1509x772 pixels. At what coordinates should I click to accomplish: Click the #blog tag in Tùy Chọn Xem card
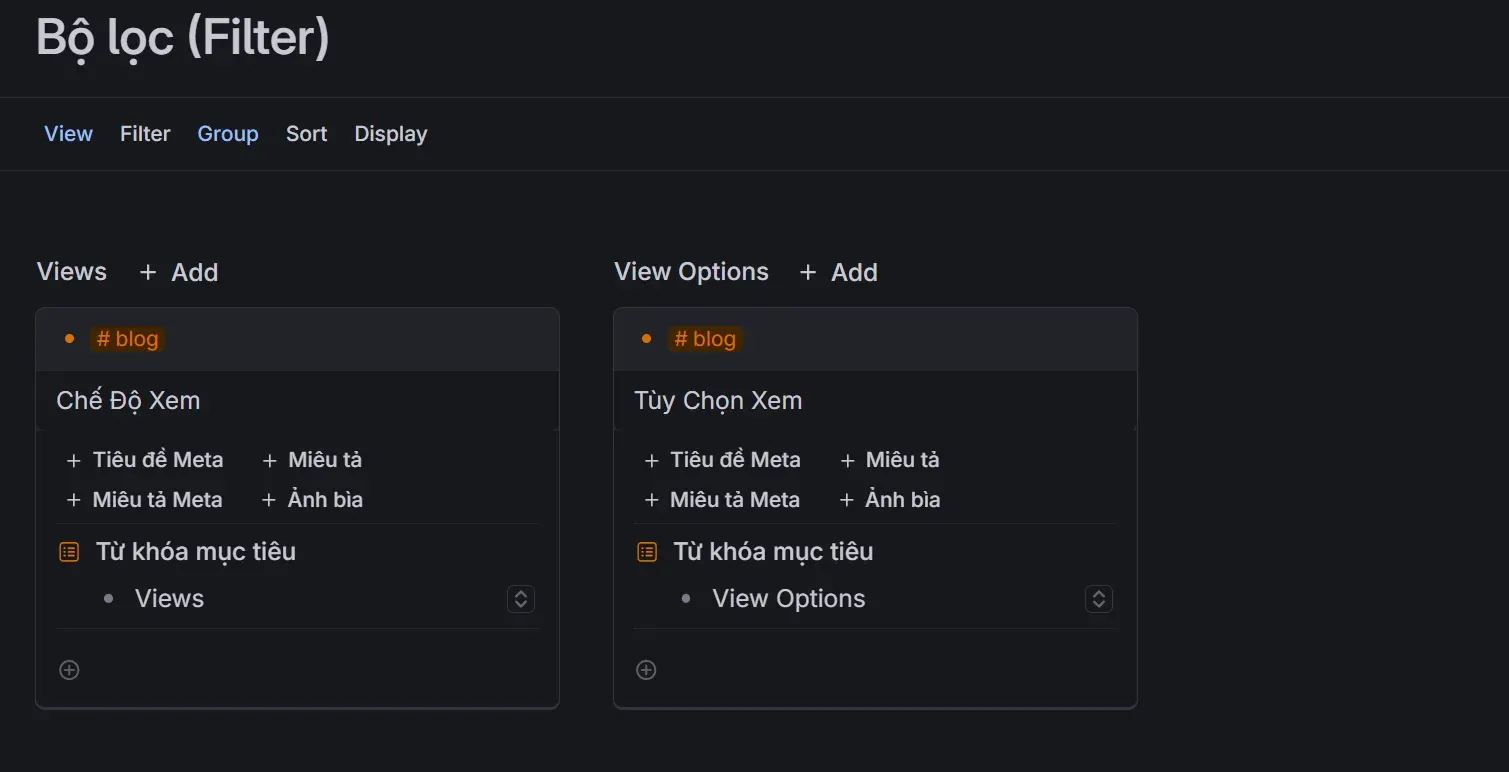pyautogui.click(x=704, y=339)
